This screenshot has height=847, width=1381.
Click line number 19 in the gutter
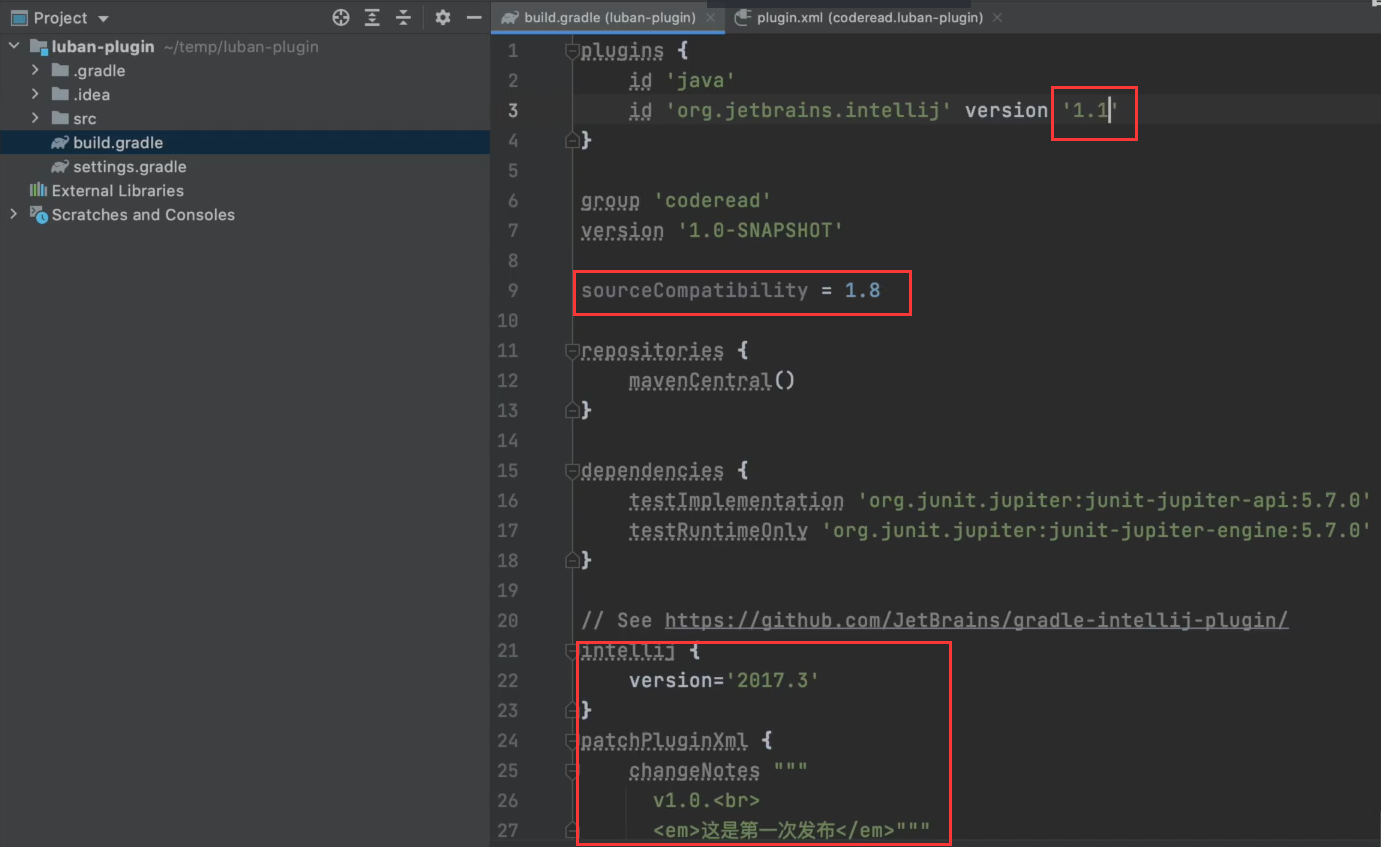tap(507, 590)
